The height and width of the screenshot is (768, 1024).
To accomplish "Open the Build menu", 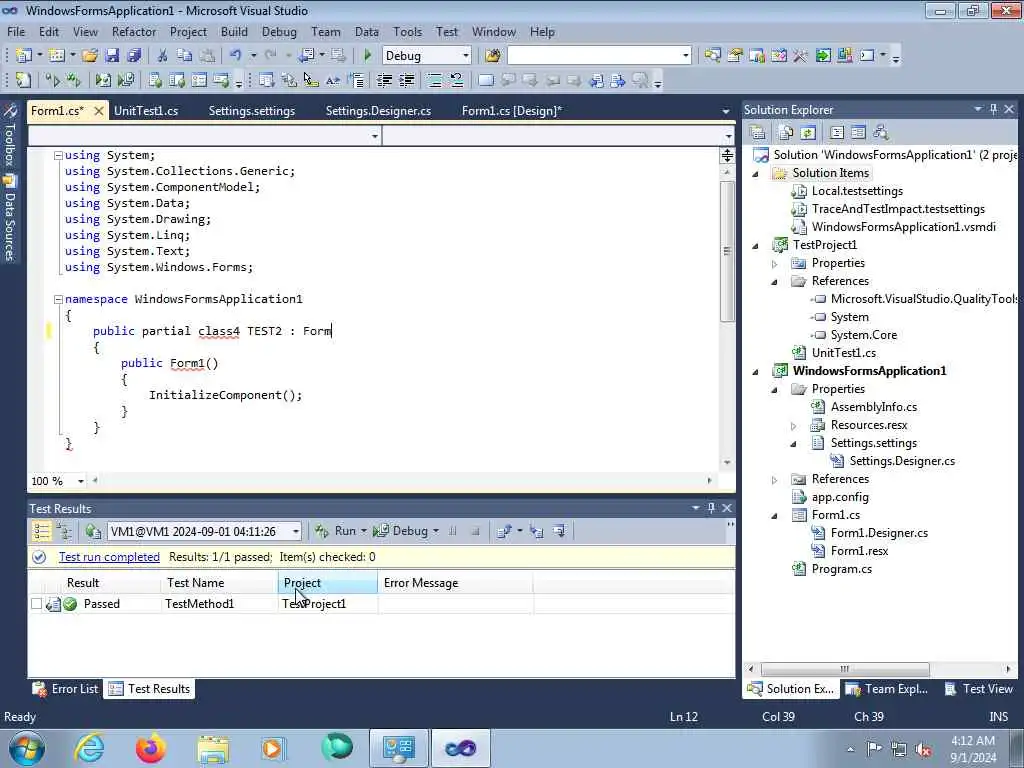I will tap(234, 31).
